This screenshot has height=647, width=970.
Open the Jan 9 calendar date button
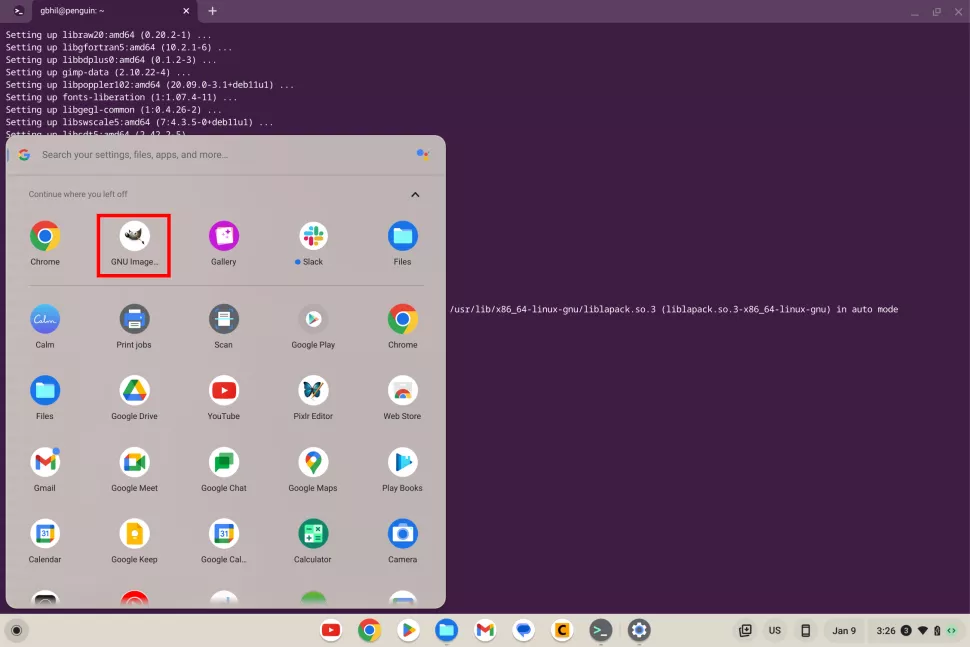[x=844, y=631]
